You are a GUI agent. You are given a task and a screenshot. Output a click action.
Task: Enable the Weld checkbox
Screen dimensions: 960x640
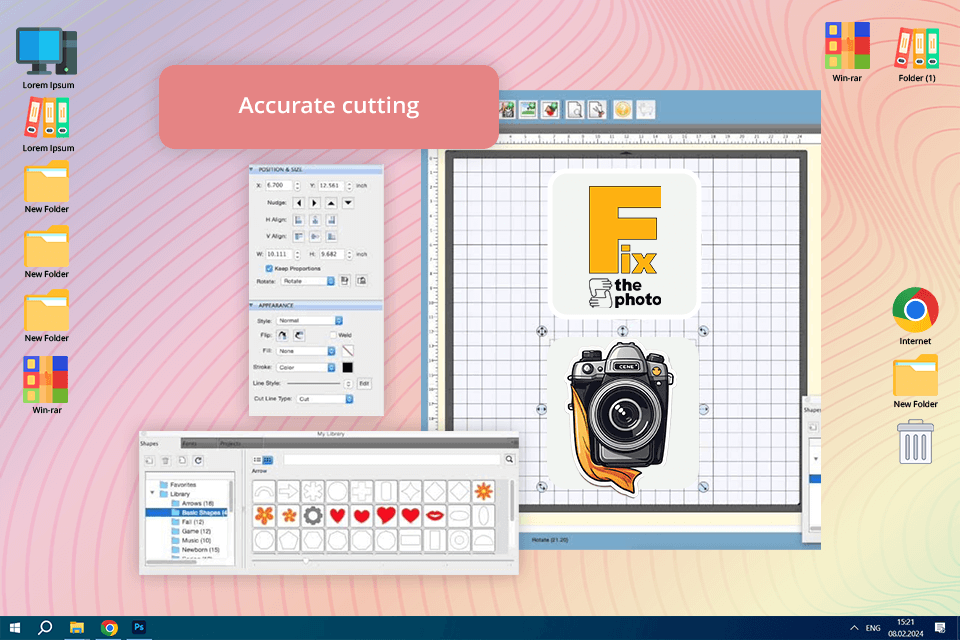(x=333, y=335)
